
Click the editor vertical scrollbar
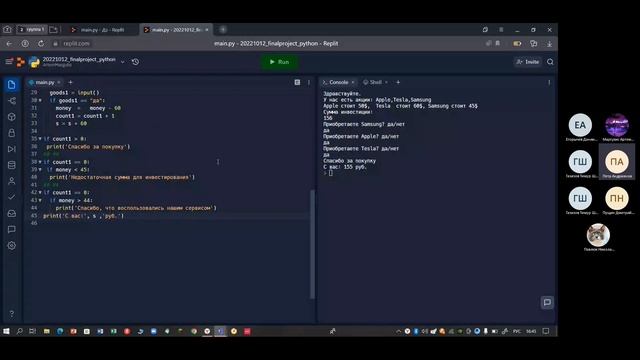312,244
